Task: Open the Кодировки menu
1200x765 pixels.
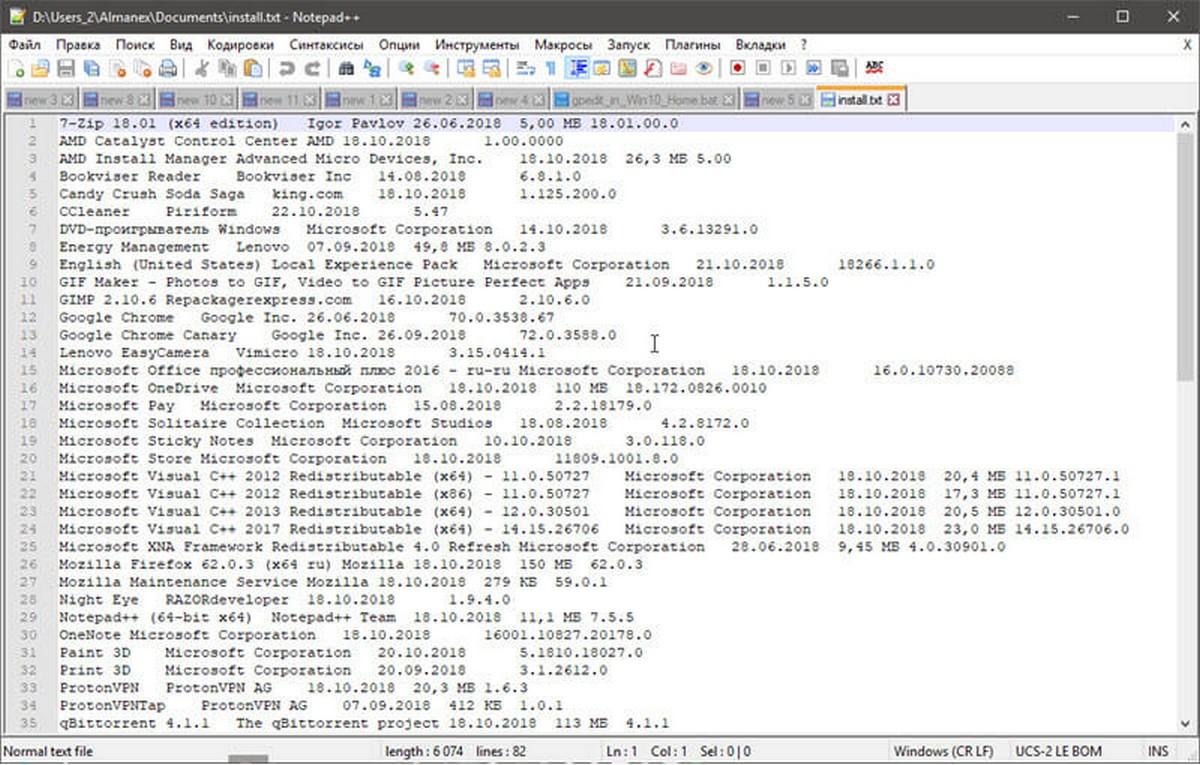Action: [240, 45]
